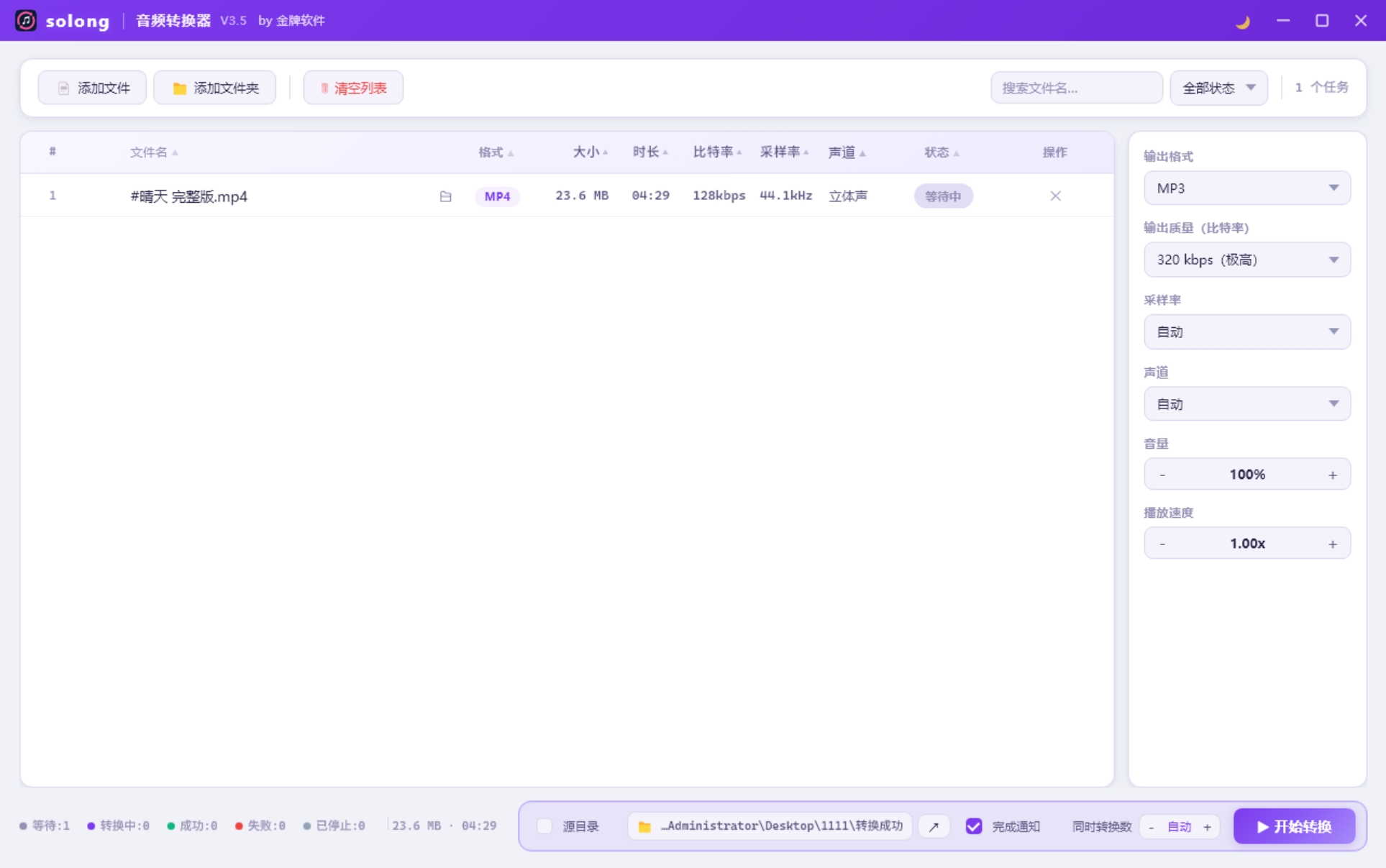Image resolution: width=1386 pixels, height=868 pixels.
Task: Click the 23.6 MB size cell
Action: pyautogui.click(x=582, y=196)
